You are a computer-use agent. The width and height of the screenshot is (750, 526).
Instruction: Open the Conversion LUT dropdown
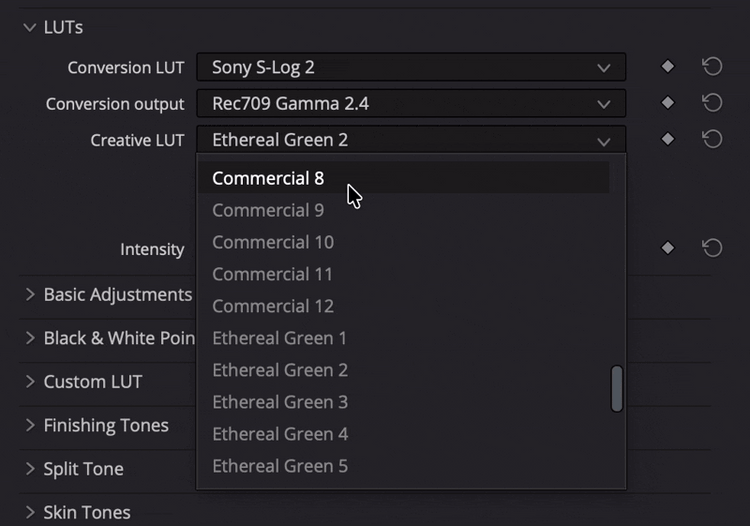[x=411, y=67]
